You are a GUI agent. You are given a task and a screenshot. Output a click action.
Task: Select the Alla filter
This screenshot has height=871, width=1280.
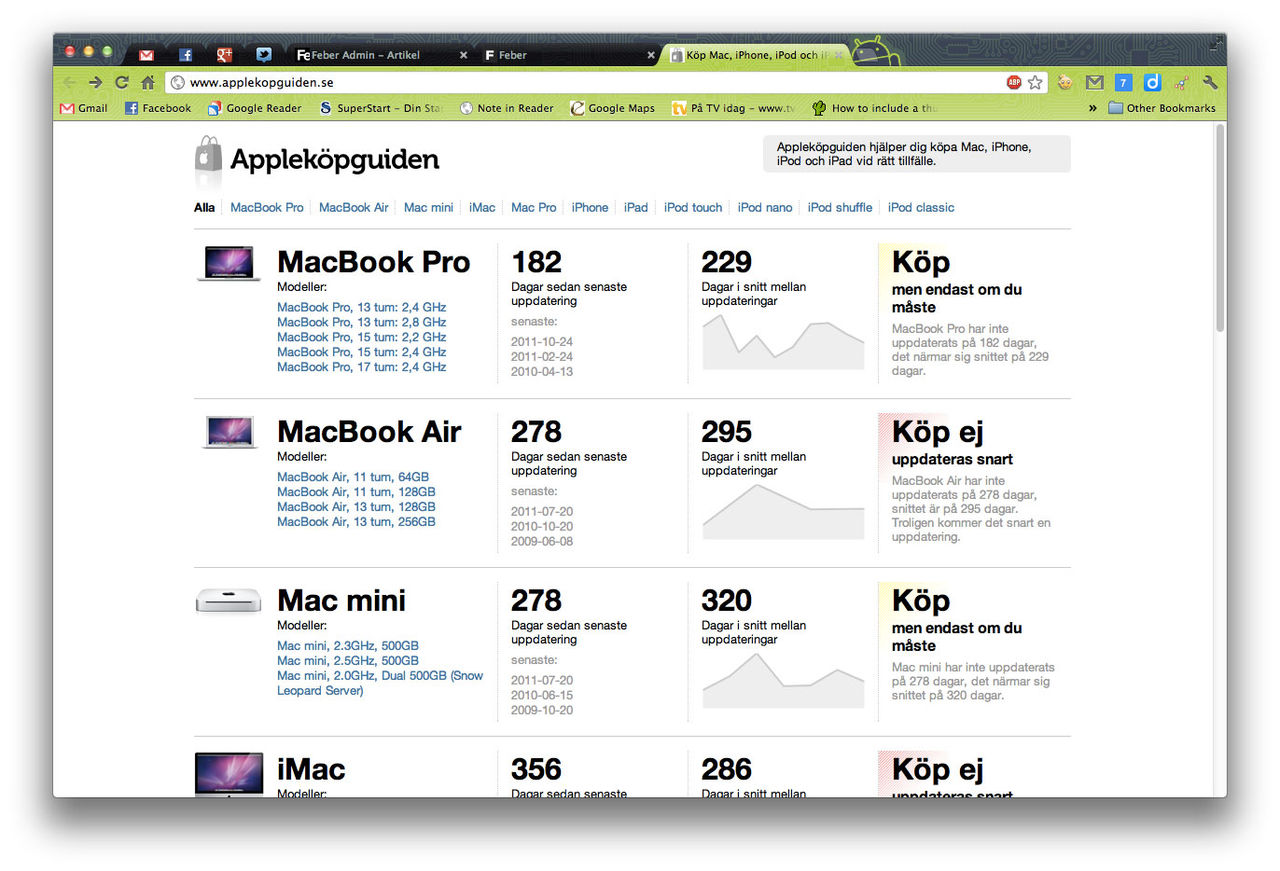pyautogui.click(x=204, y=208)
